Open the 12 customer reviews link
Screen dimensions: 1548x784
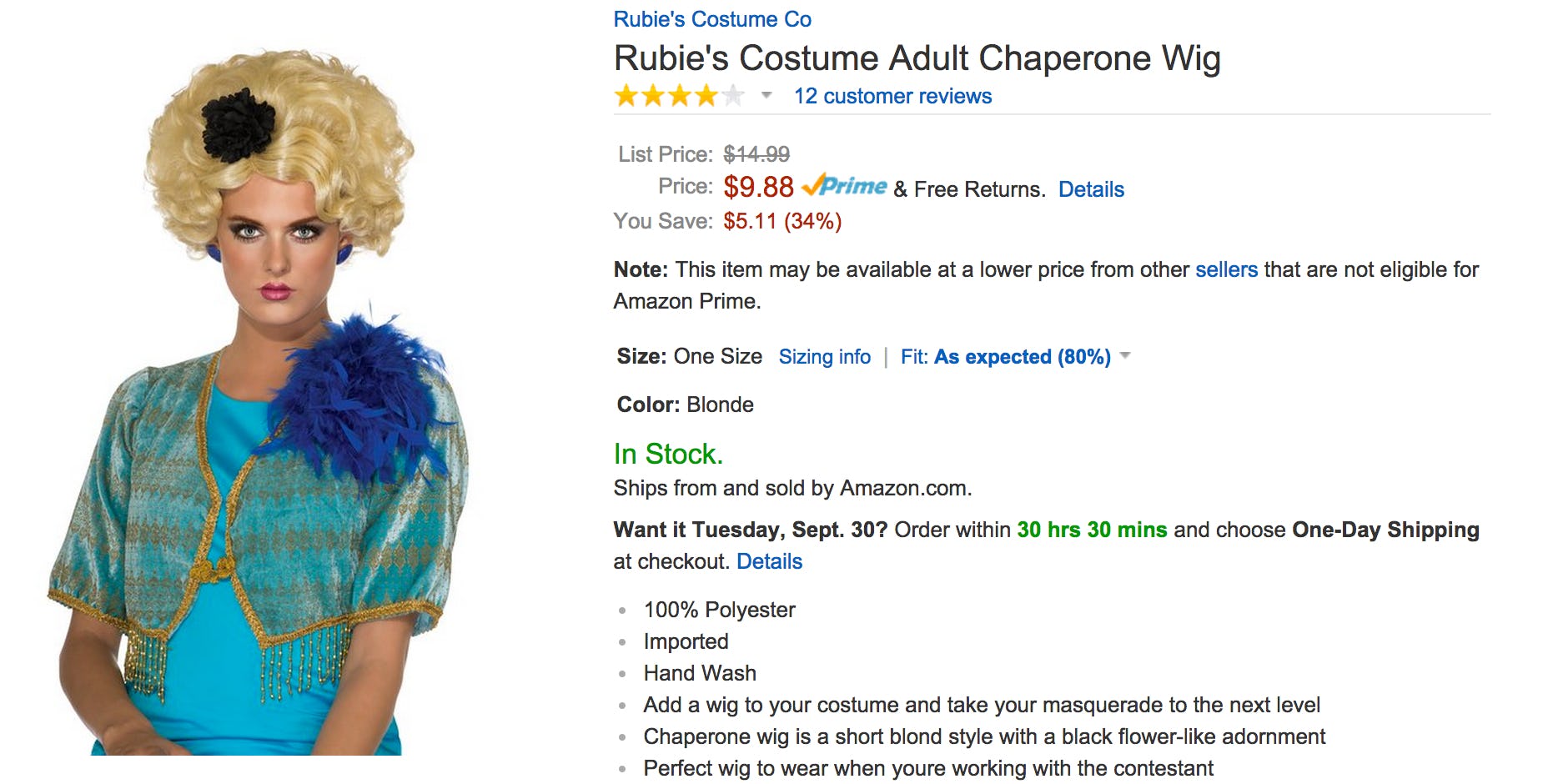(892, 96)
